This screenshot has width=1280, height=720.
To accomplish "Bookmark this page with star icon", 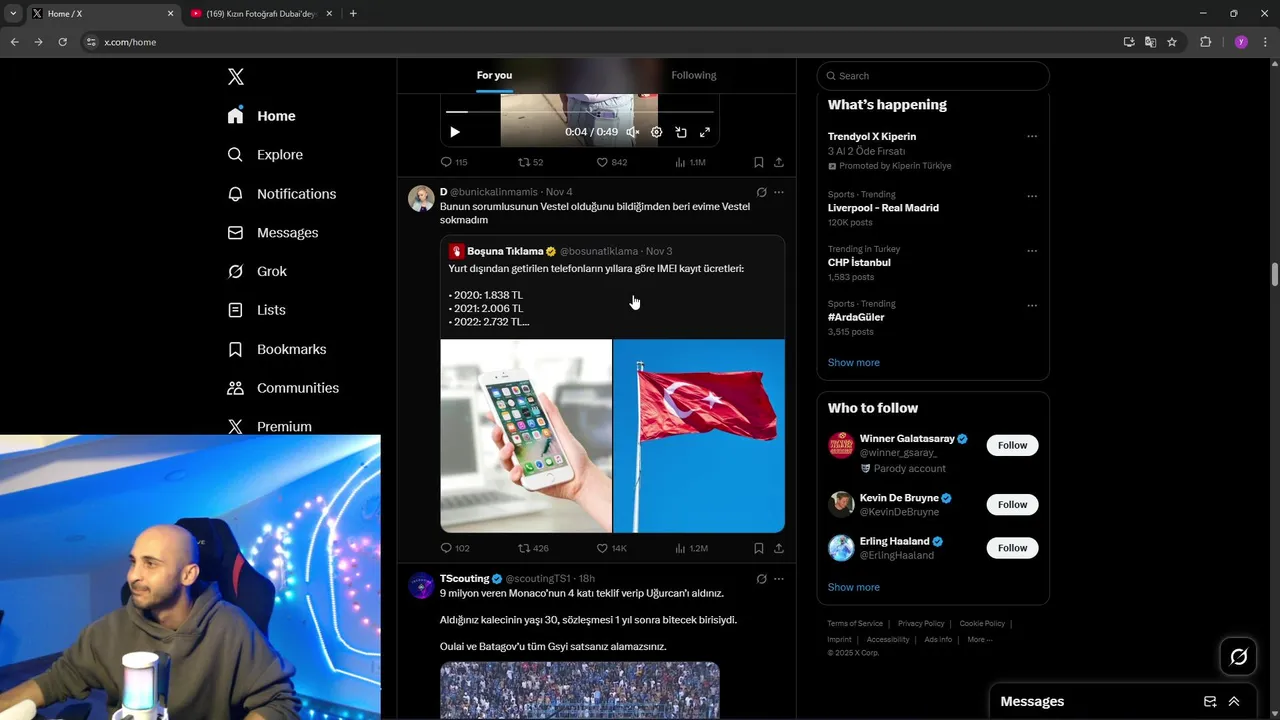I will [x=1172, y=42].
